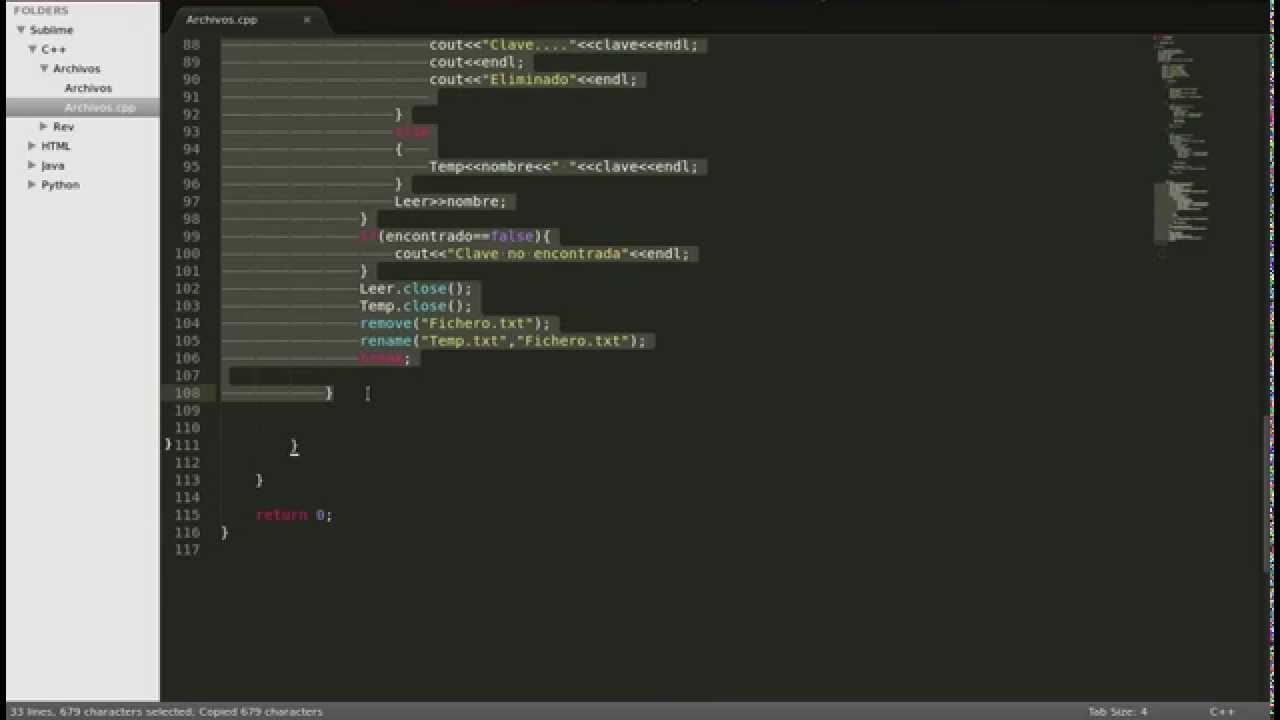This screenshot has height=720, width=1280.
Task: Expand the Python folder arrow
Action: click(32, 184)
